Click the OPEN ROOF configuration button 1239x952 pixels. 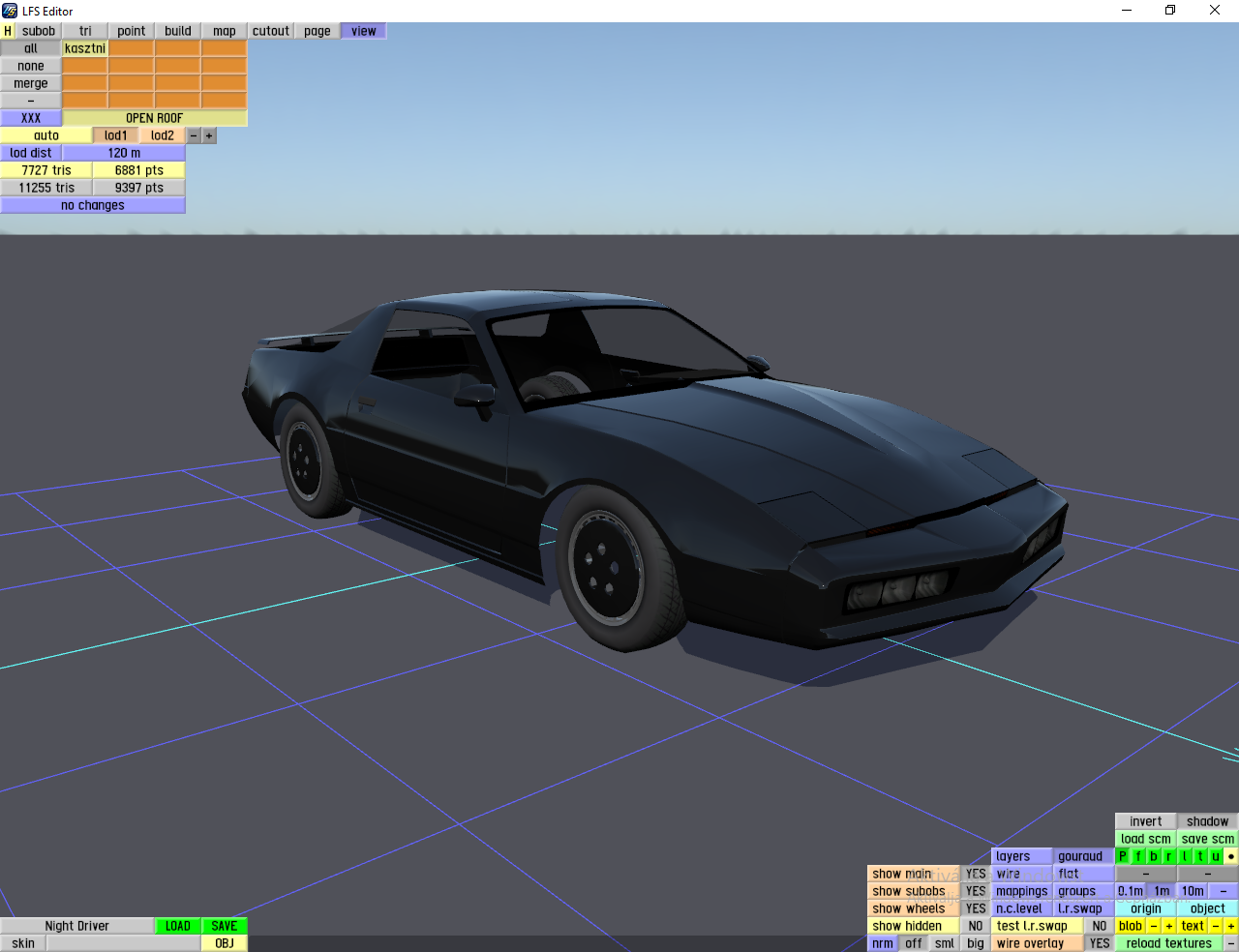click(x=155, y=118)
